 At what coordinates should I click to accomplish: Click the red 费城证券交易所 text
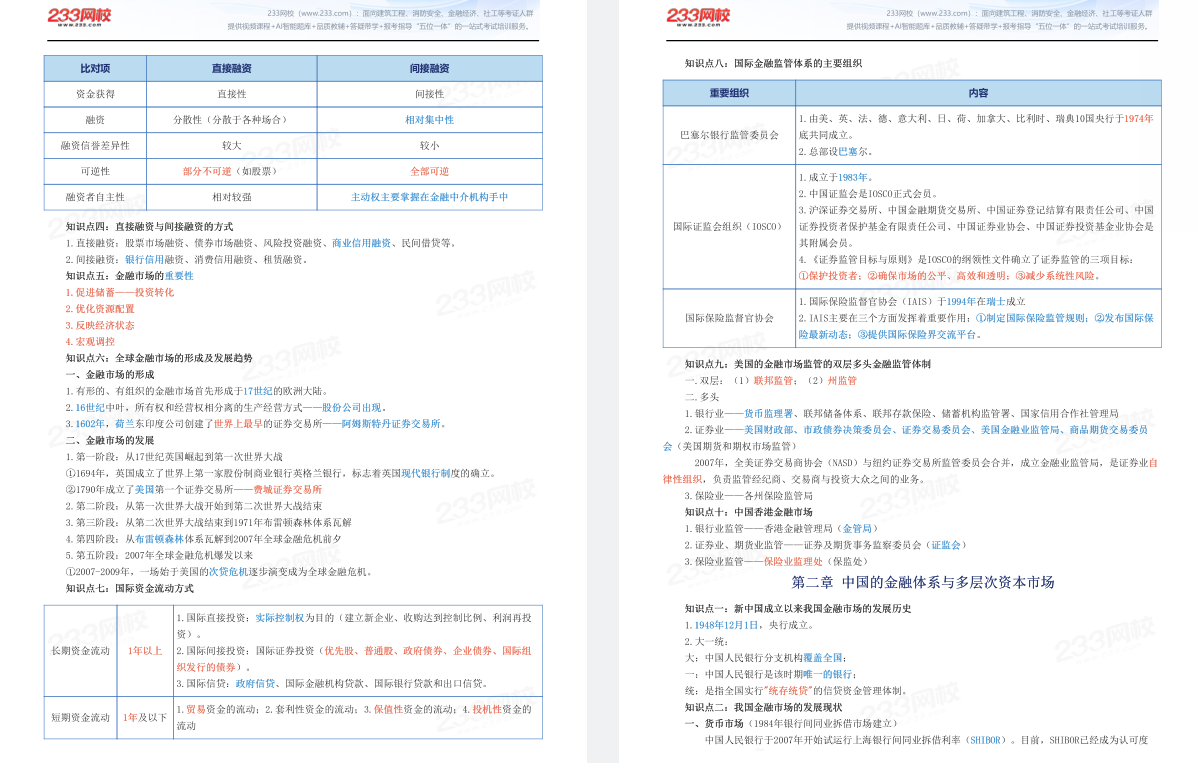(287, 489)
